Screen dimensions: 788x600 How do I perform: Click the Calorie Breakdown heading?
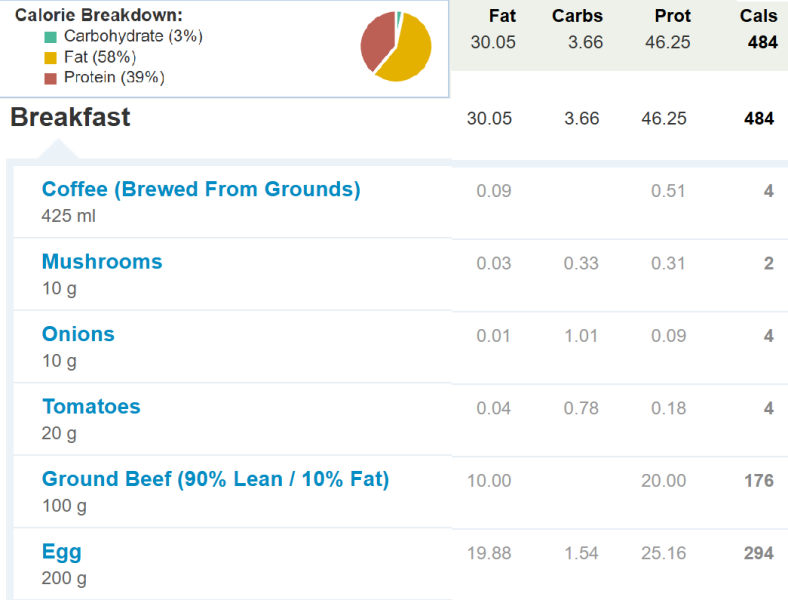click(98, 15)
